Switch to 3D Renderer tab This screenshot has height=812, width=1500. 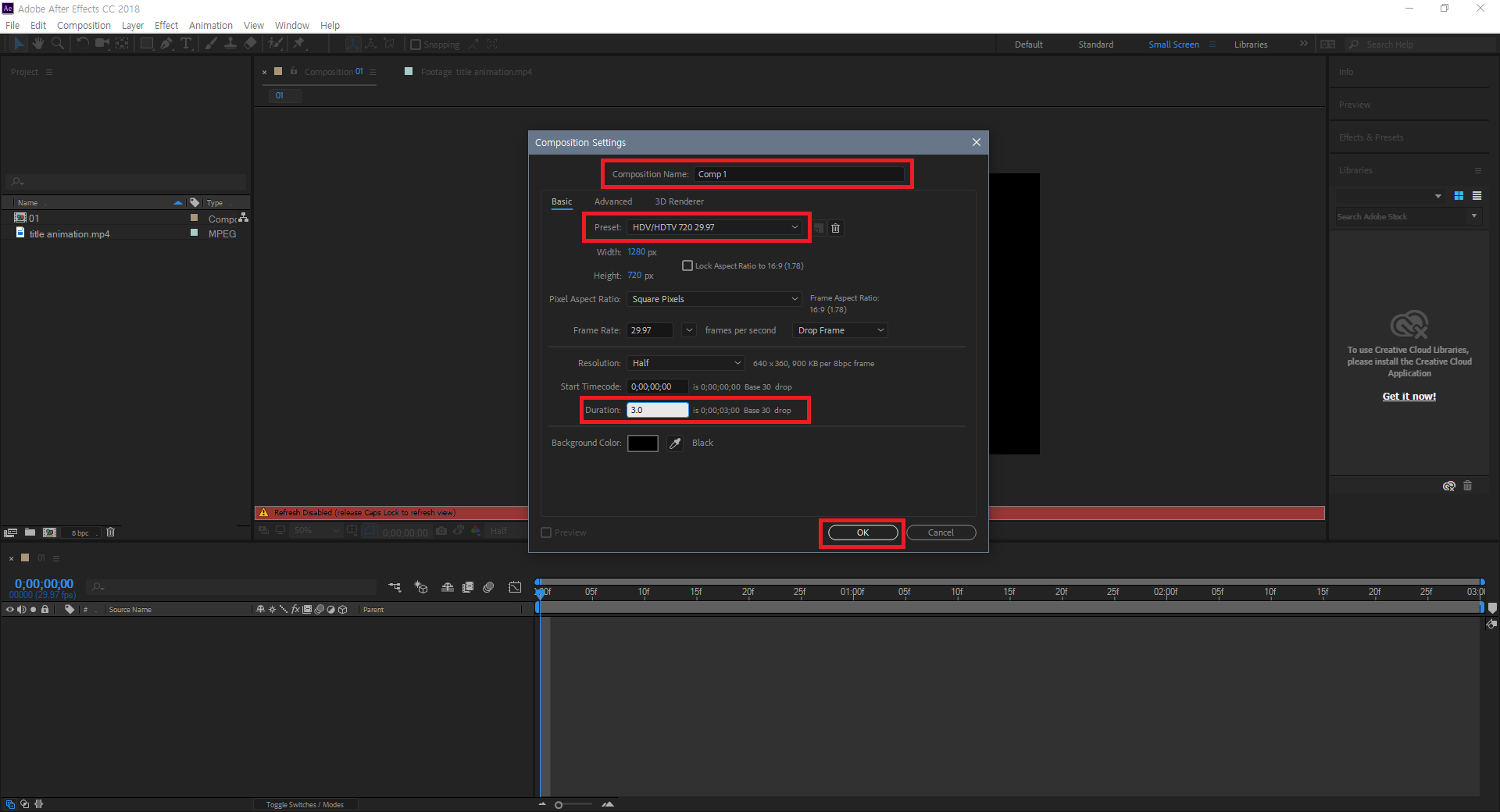point(679,201)
